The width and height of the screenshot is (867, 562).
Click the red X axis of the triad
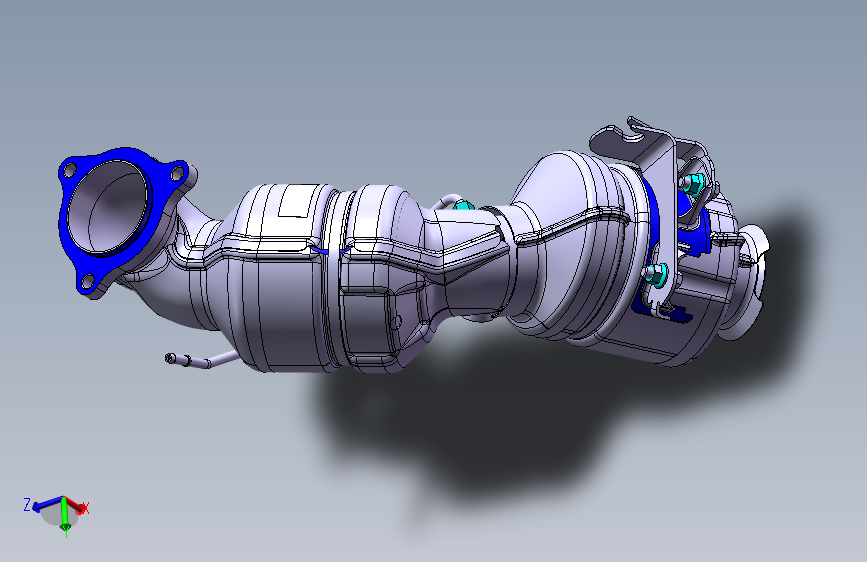click(x=75, y=504)
